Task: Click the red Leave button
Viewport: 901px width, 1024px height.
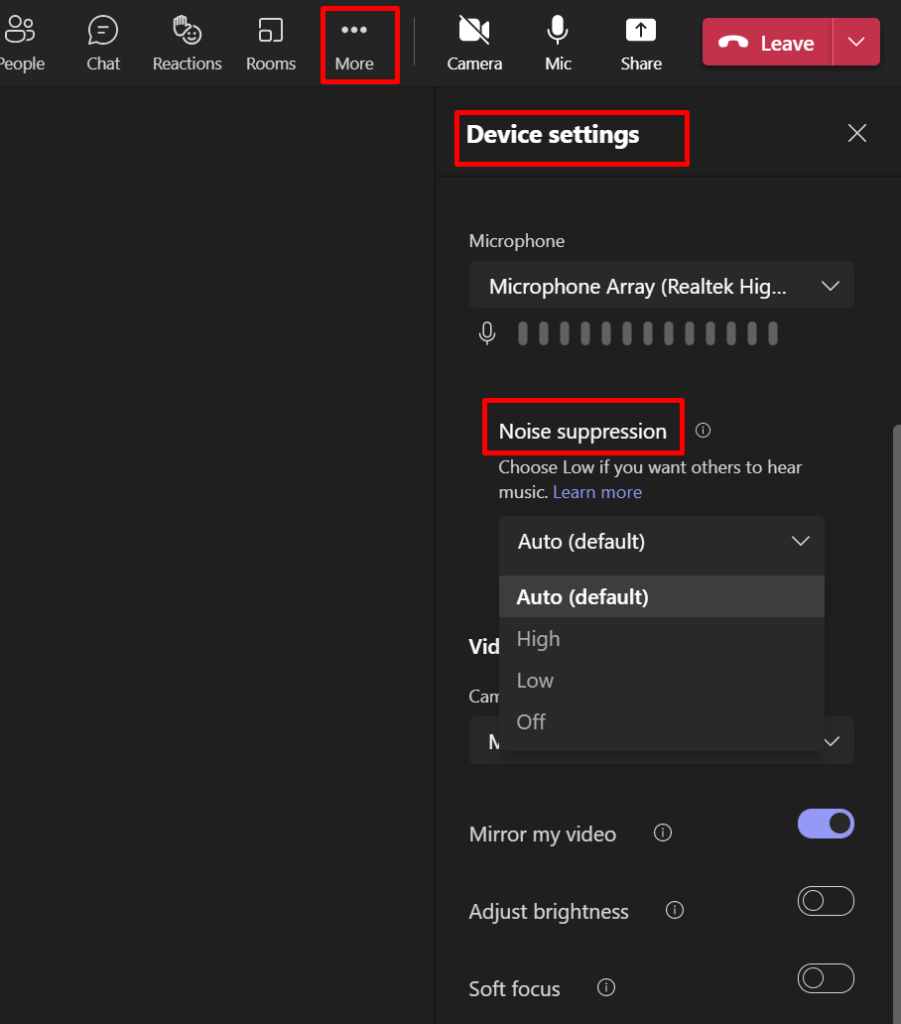Action: click(767, 42)
